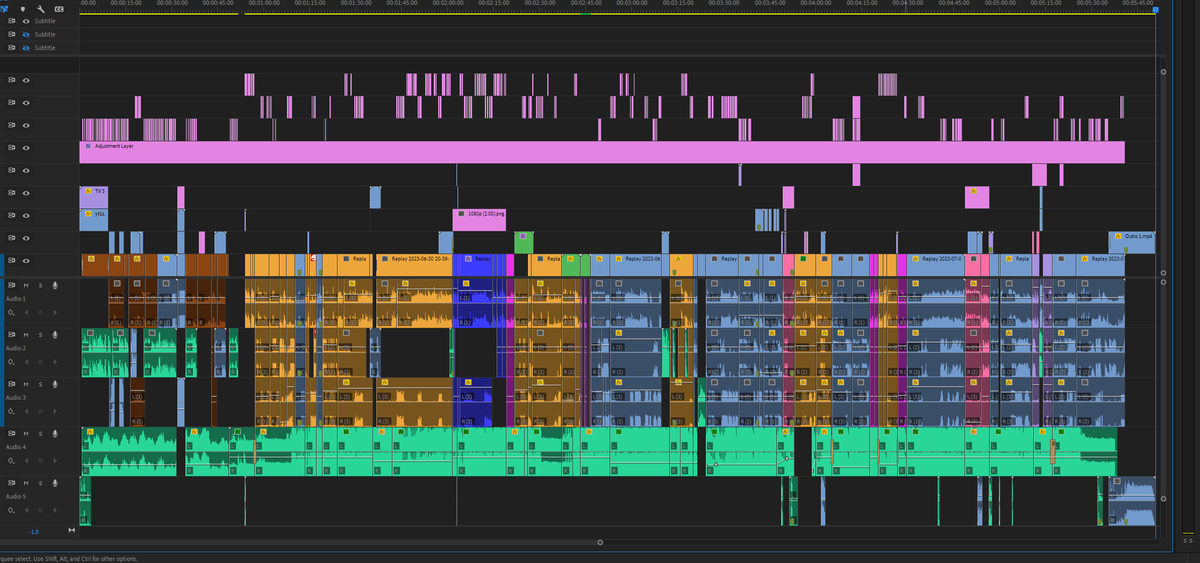Go to next keyframe on Audio 2
Screen dimensions: 1200x563
[x=53, y=362]
